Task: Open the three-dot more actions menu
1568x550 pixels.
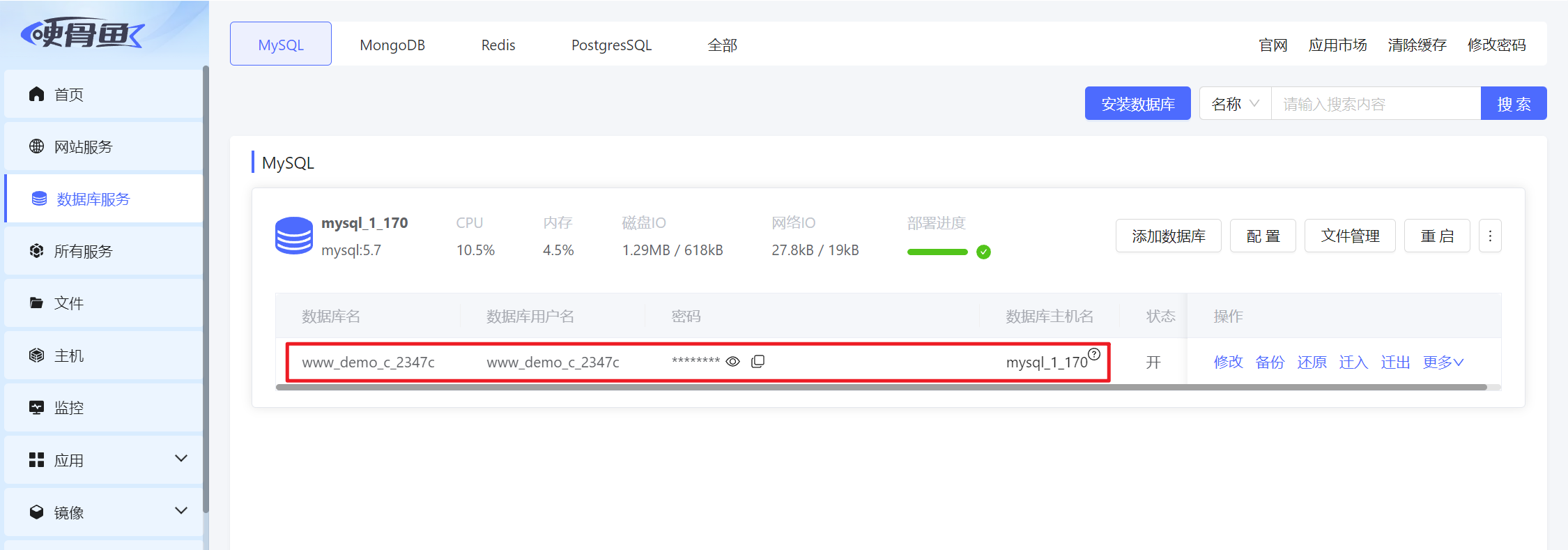Action: pyautogui.click(x=1490, y=236)
